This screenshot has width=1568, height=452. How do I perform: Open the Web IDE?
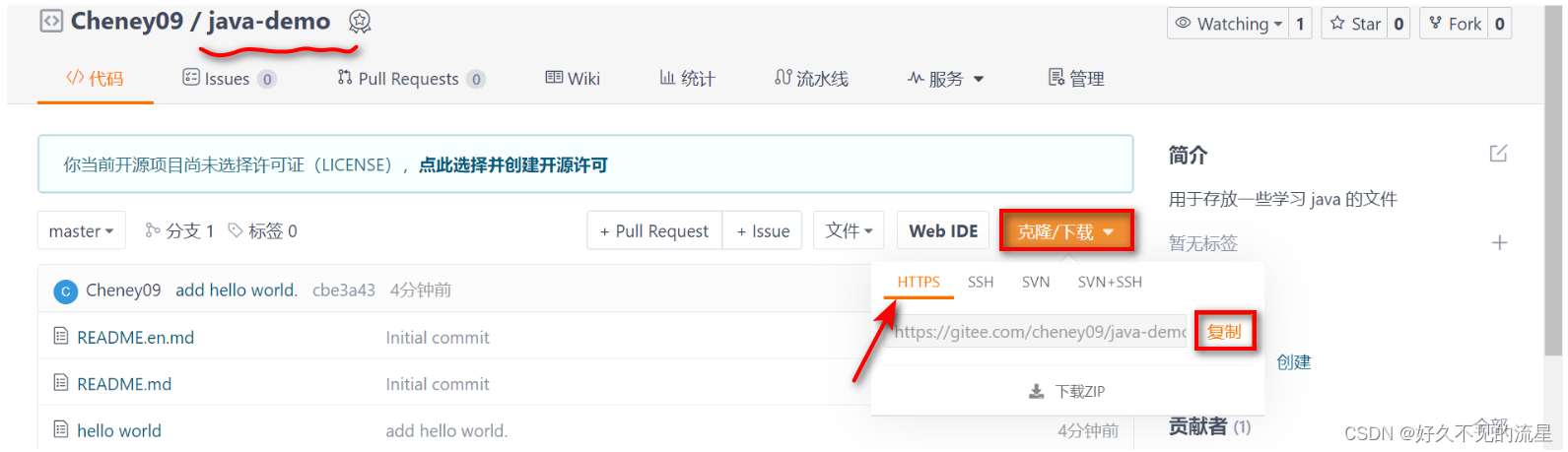tap(943, 230)
